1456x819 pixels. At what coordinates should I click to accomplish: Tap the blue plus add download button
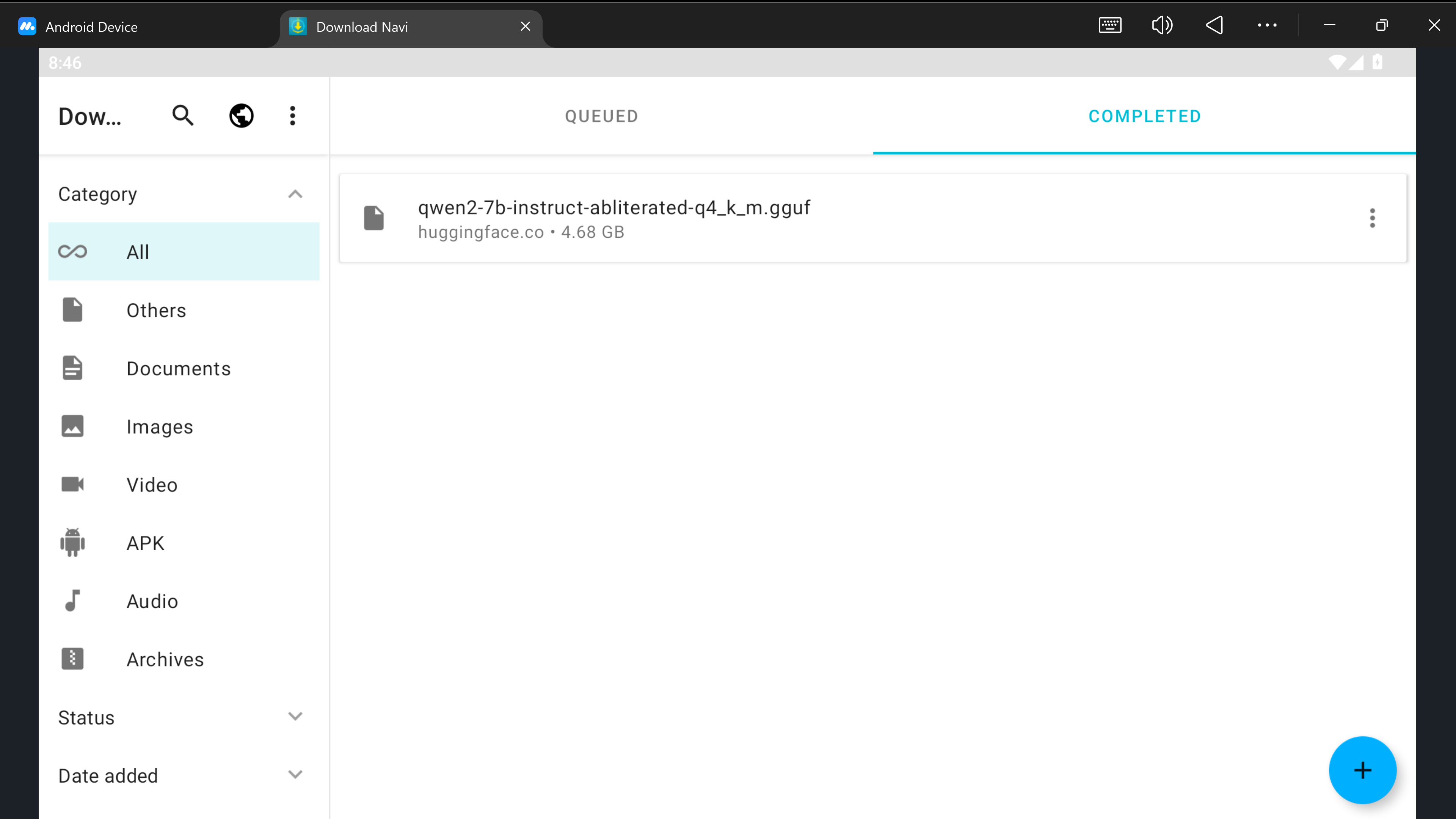[x=1362, y=770]
